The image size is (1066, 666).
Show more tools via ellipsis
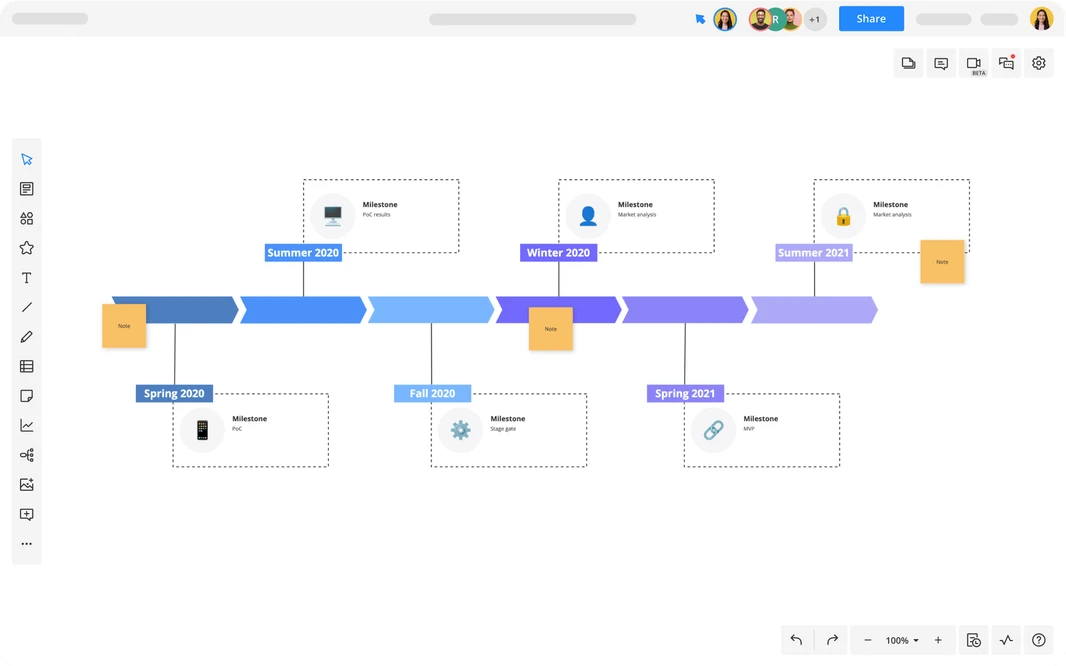coord(27,544)
